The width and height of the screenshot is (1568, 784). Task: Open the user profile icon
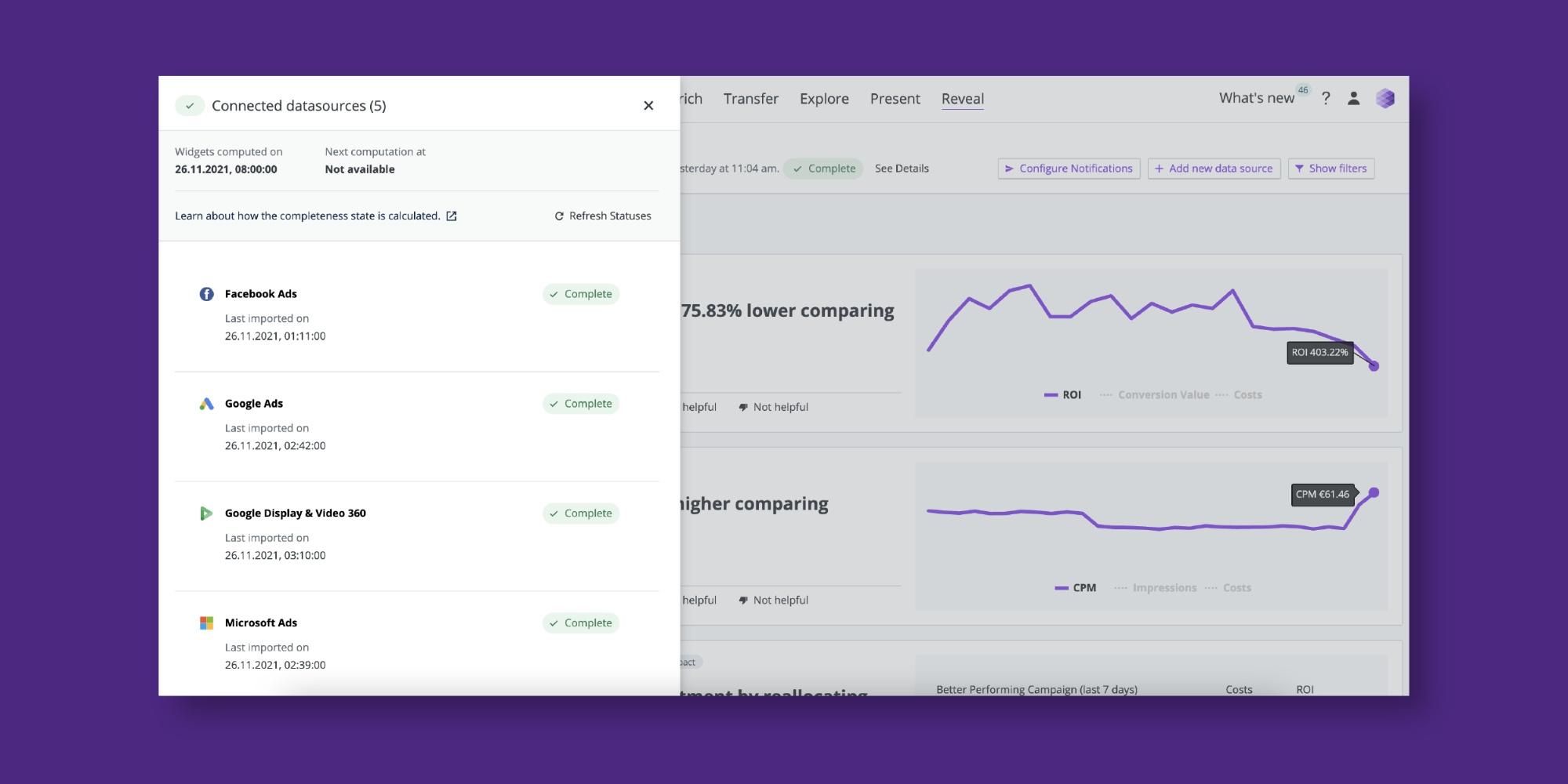pyautogui.click(x=1353, y=99)
